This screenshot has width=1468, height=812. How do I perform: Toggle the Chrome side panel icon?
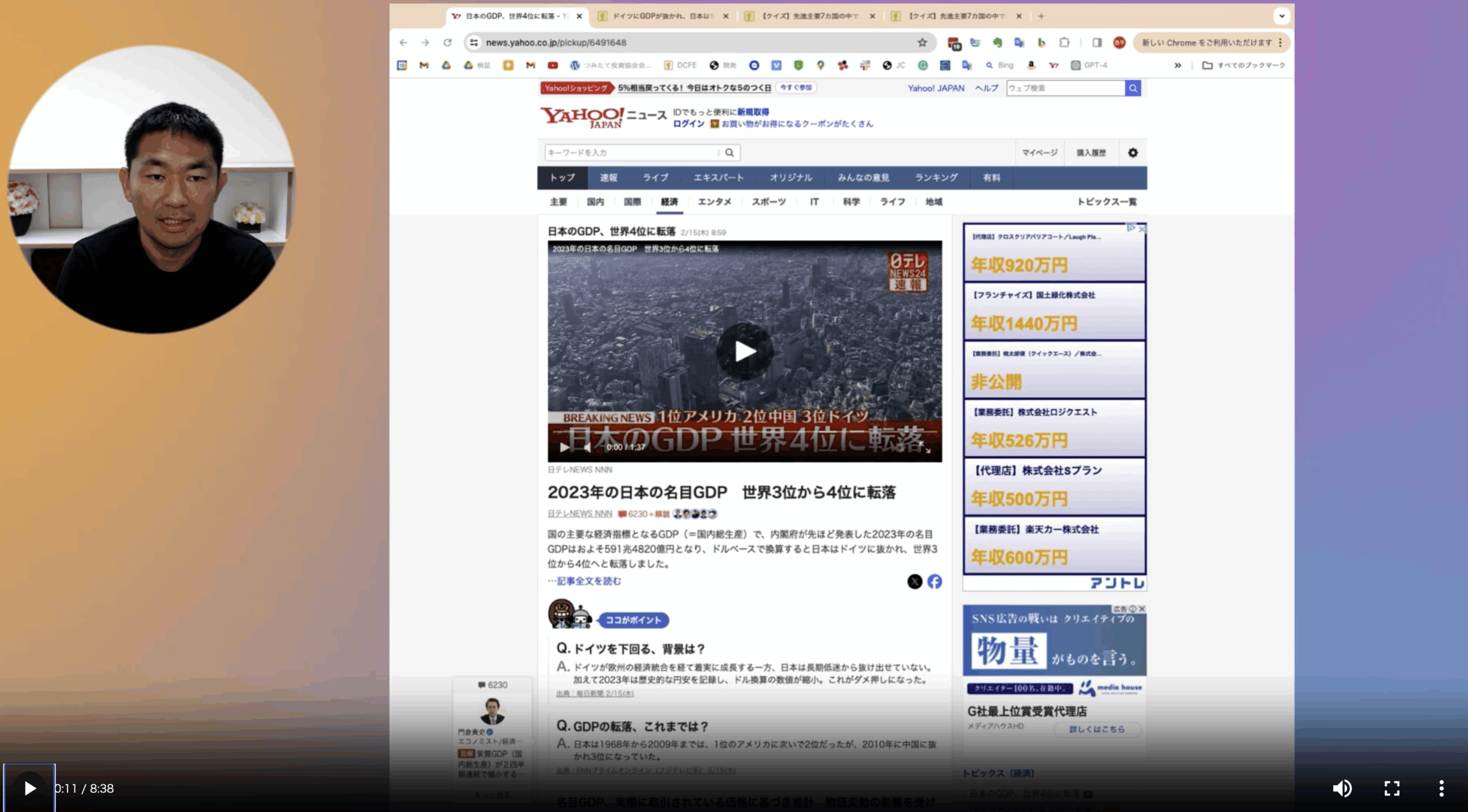[x=1097, y=42]
